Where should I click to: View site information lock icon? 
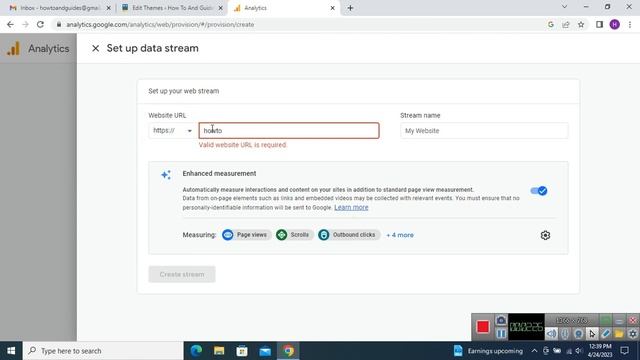59,24
